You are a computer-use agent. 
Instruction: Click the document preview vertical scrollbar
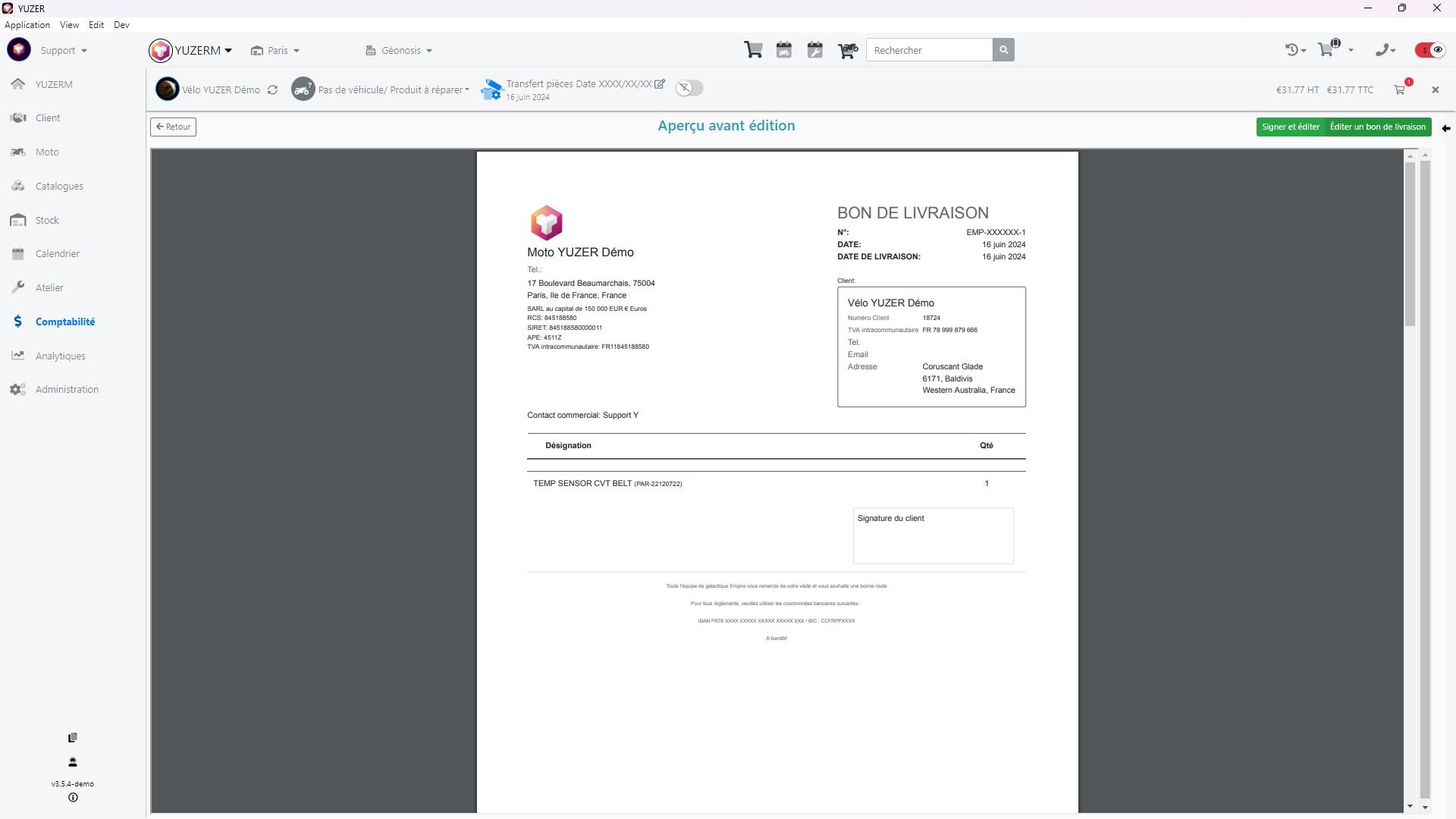(x=1410, y=243)
